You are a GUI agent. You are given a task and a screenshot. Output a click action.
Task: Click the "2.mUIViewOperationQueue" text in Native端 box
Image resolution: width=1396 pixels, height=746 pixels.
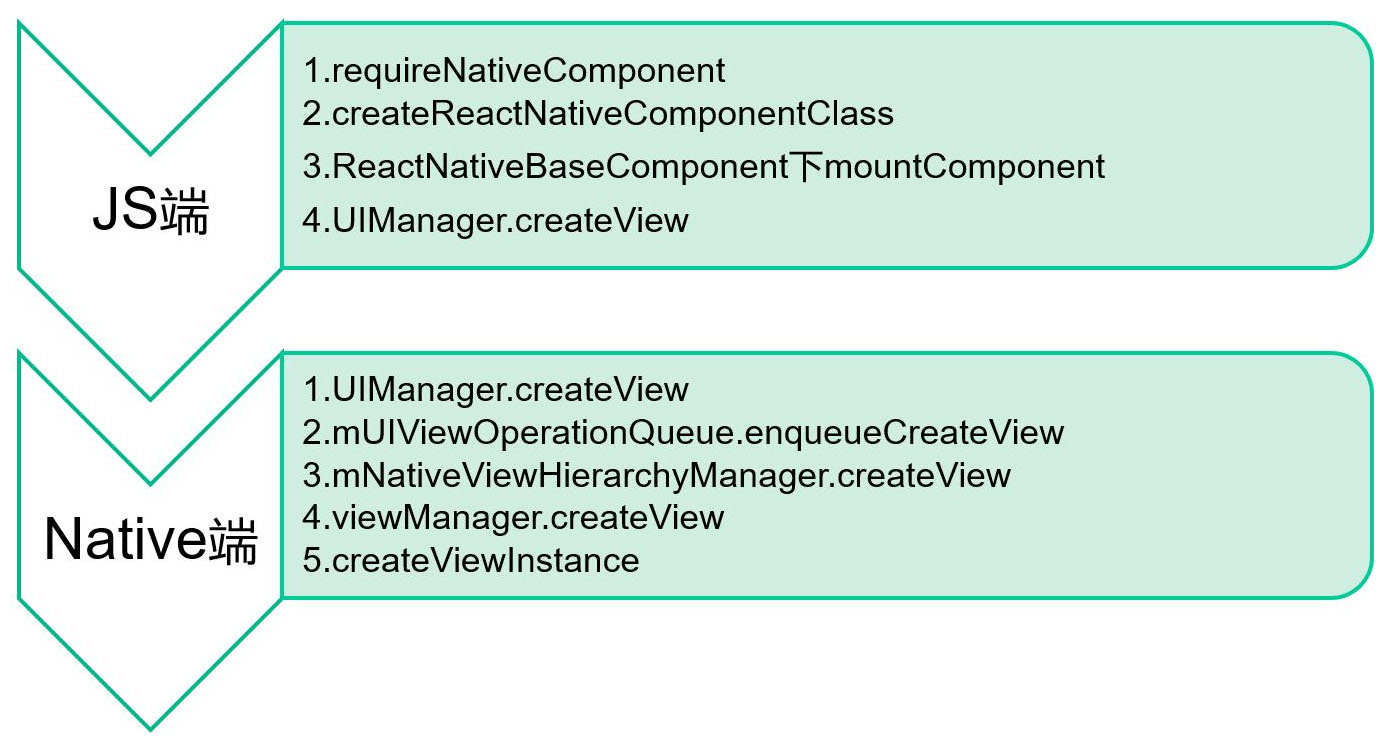tap(520, 432)
